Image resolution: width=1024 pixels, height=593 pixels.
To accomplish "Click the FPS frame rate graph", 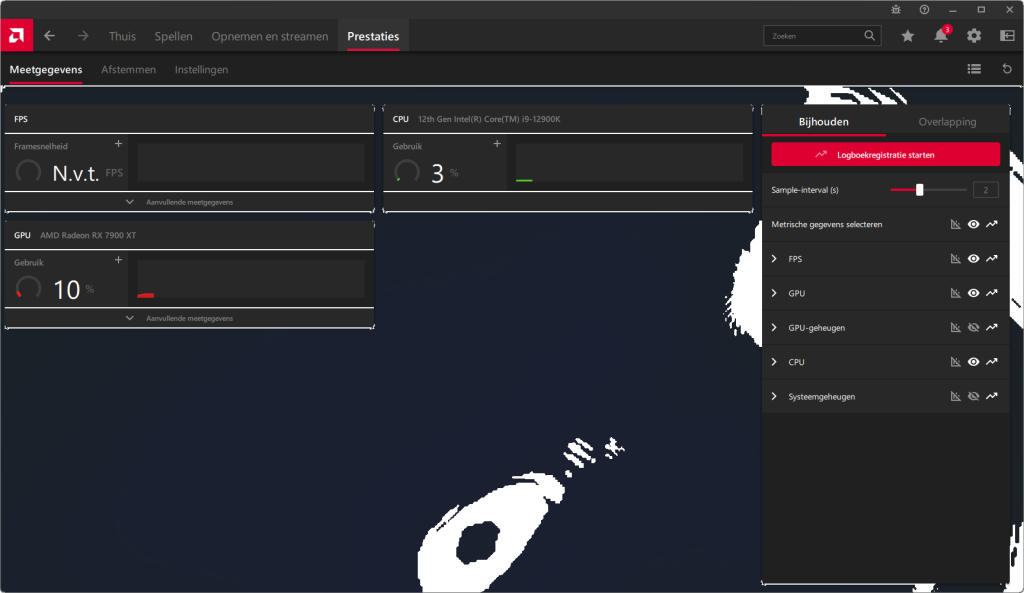I will pyautogui.click(x=251, y=163).
